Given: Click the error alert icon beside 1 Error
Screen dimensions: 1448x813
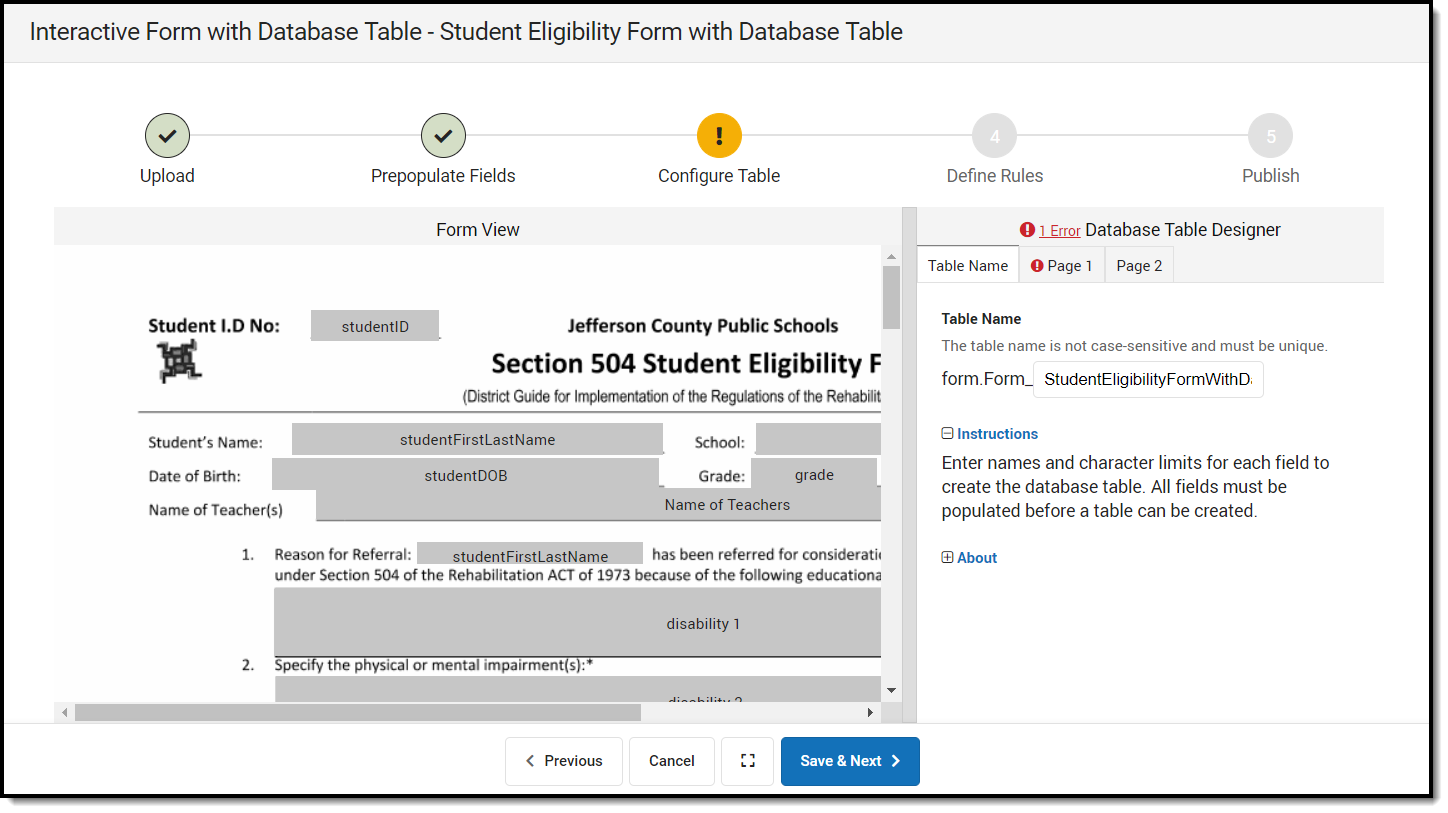Looking at the screenshot, I should [1028, 229].
